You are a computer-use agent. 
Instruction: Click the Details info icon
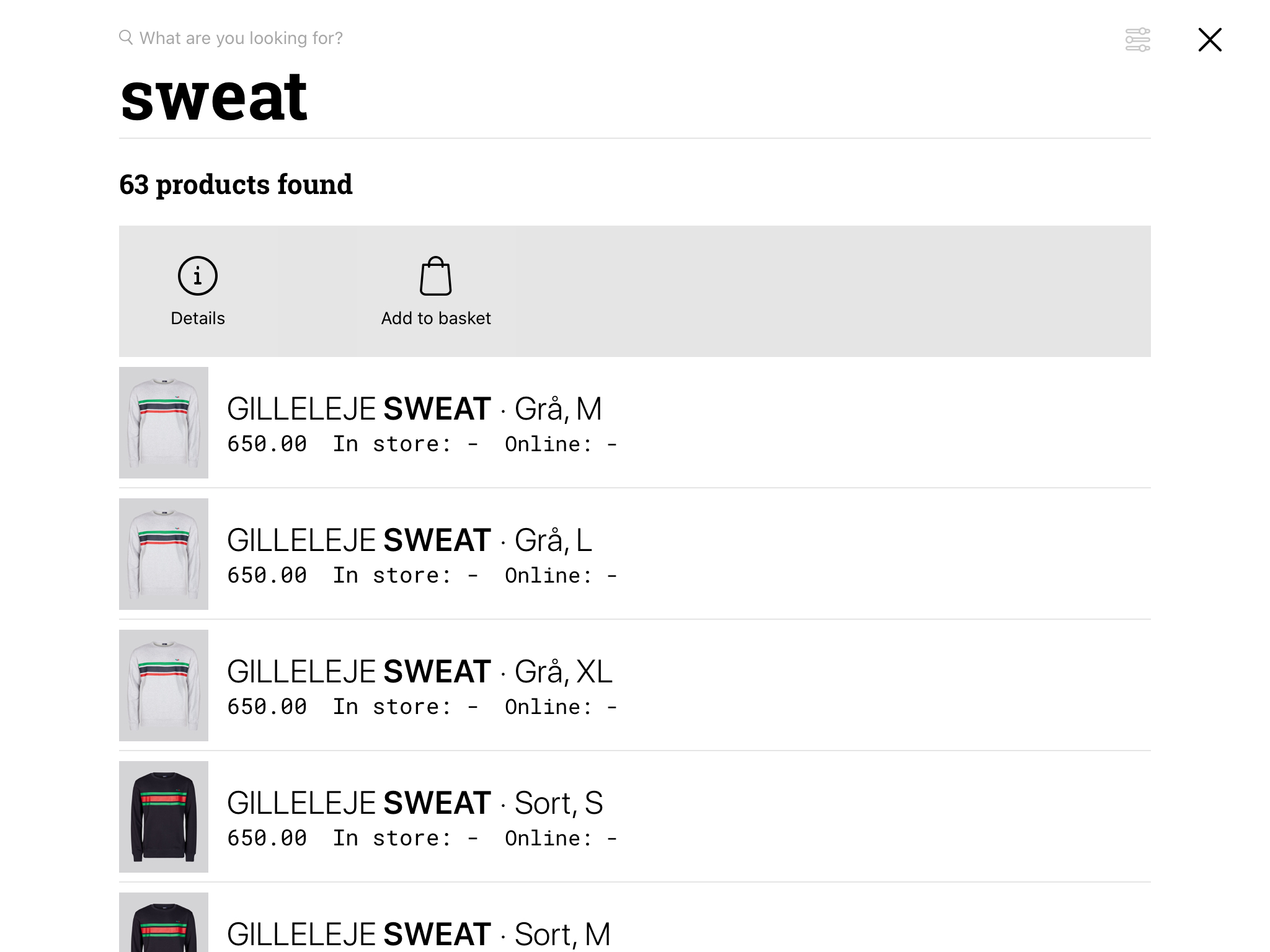click(x=198, y=276)
